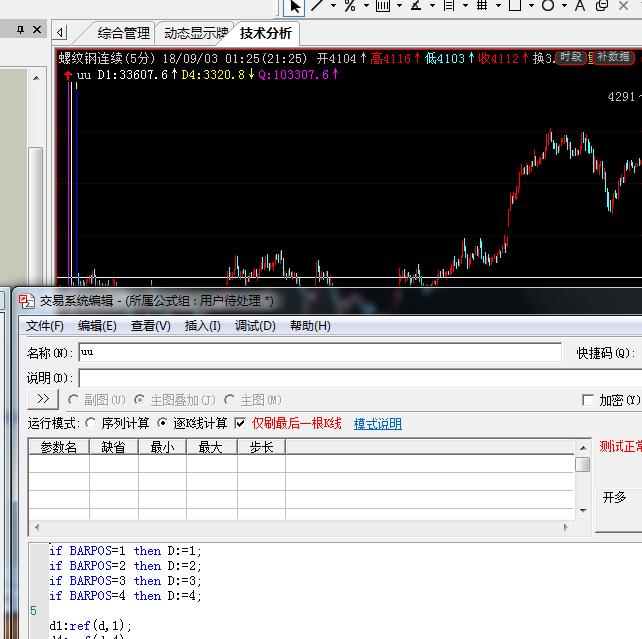
Task: Toggle 仅刷最后一根K线 checkbox
Action: click(240, 423)
